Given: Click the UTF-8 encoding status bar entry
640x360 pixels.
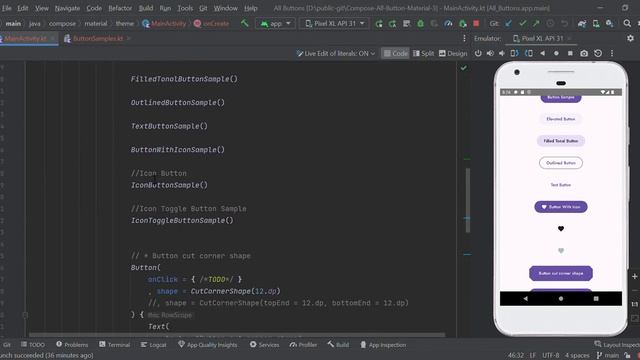Looking at the screenshot, I should [551, 356].
